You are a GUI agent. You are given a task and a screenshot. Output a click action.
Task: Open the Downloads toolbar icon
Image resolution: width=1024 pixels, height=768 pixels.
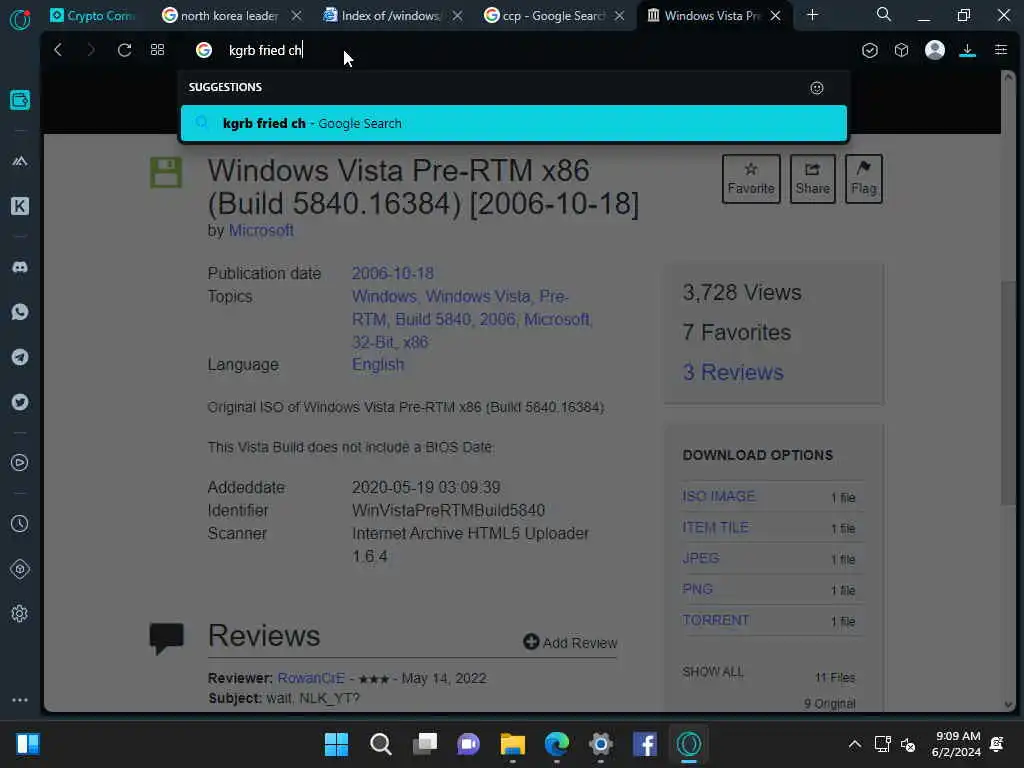[967, 50]
